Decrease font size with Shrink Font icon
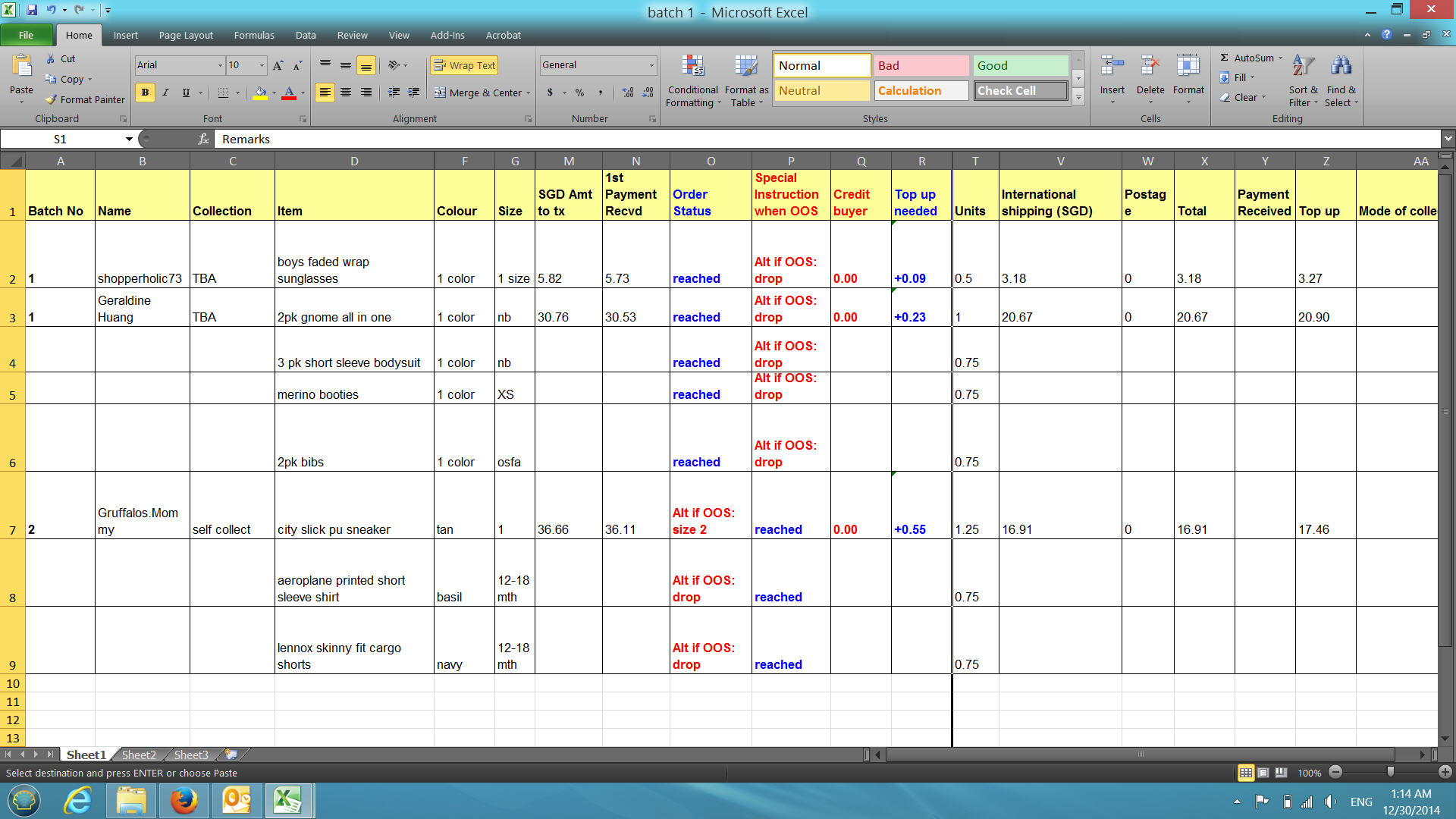Viewport: 1456px width, 819px height. 297,65
